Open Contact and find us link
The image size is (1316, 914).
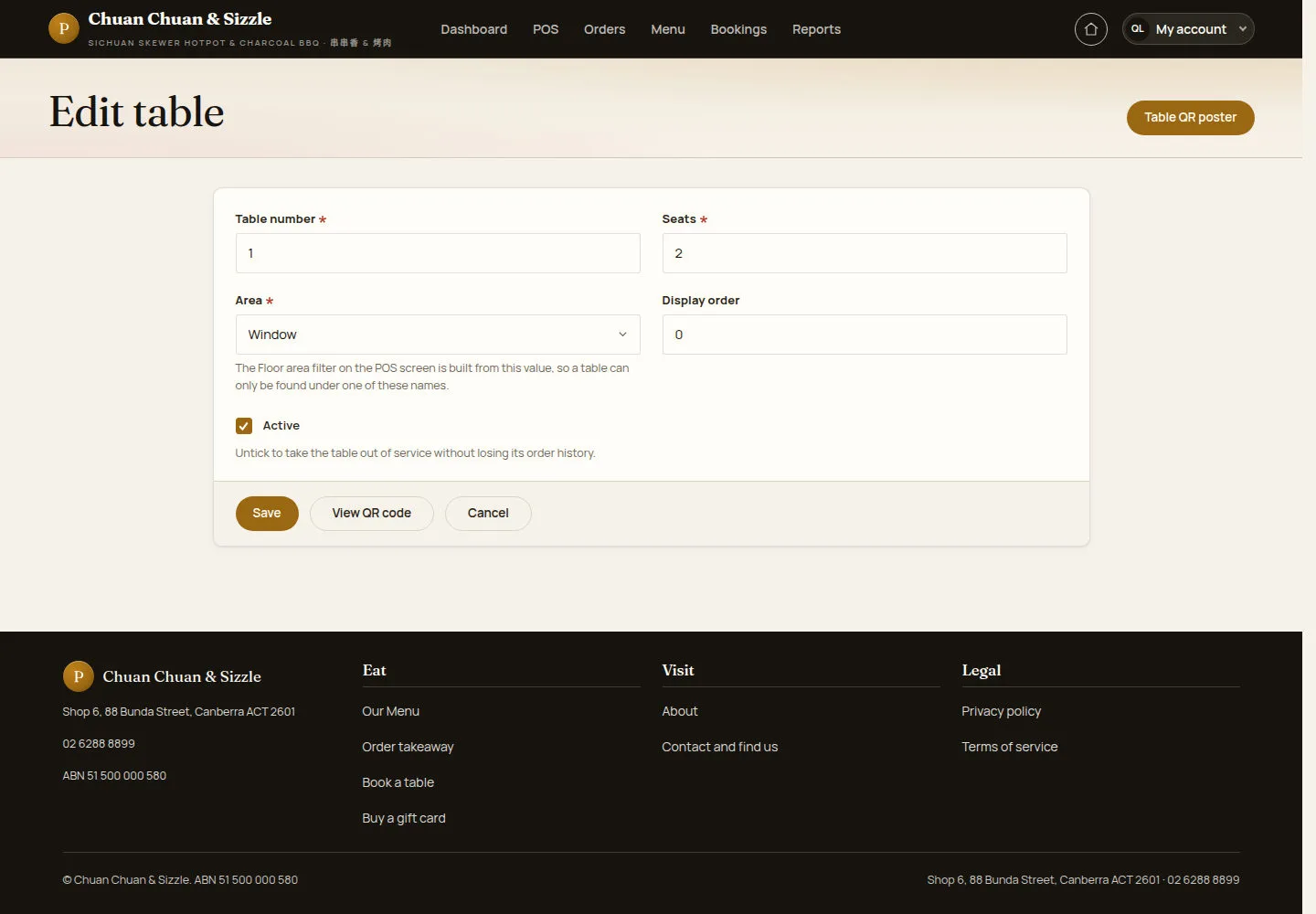(720, 747)
